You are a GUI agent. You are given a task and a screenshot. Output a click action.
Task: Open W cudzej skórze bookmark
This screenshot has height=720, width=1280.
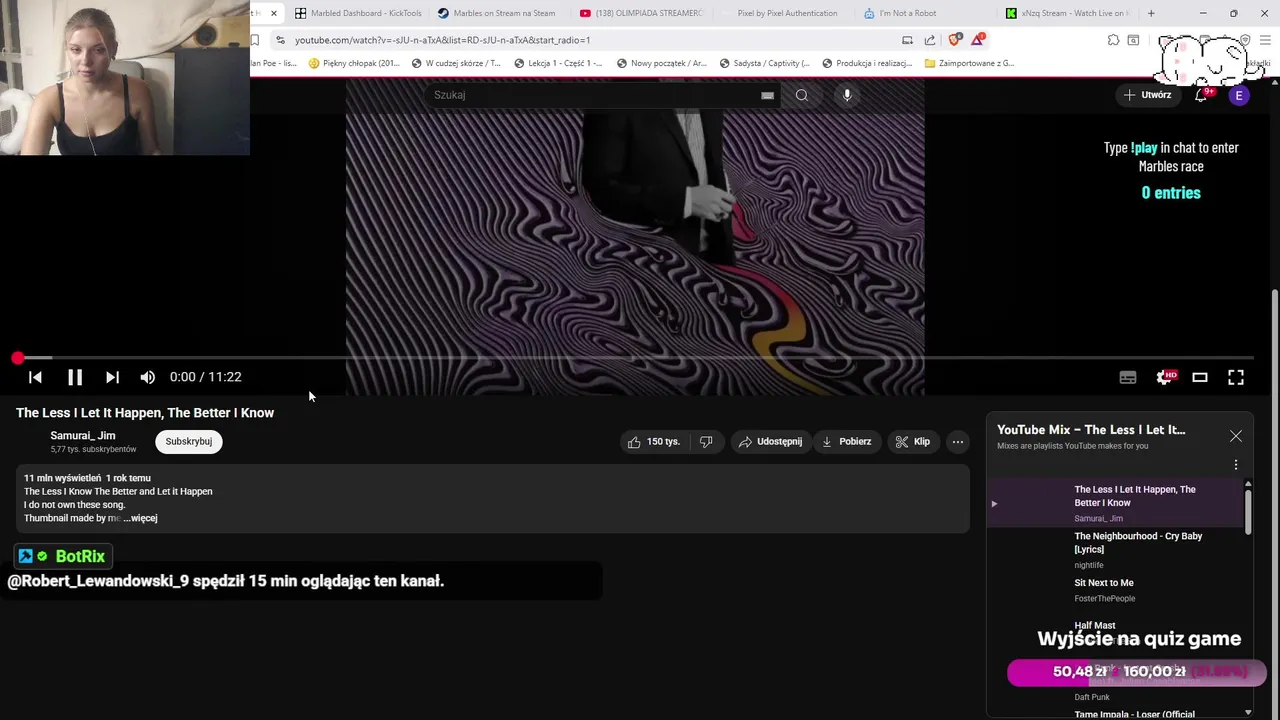point(456,63)
